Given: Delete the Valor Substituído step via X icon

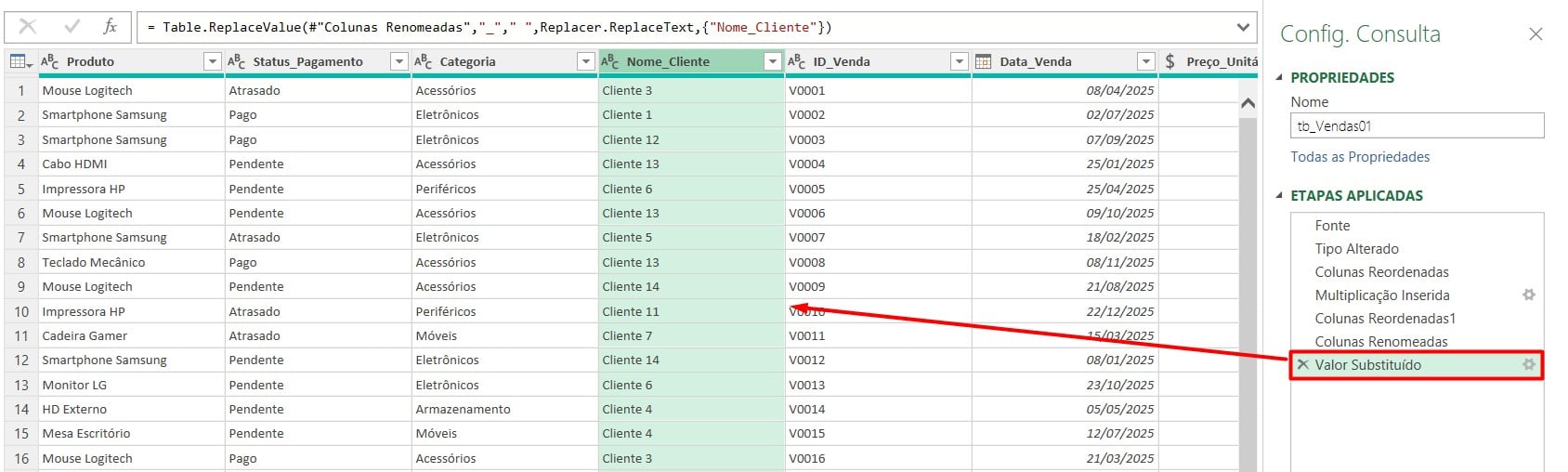Looking at the screenshot, I should point(1303,365).
